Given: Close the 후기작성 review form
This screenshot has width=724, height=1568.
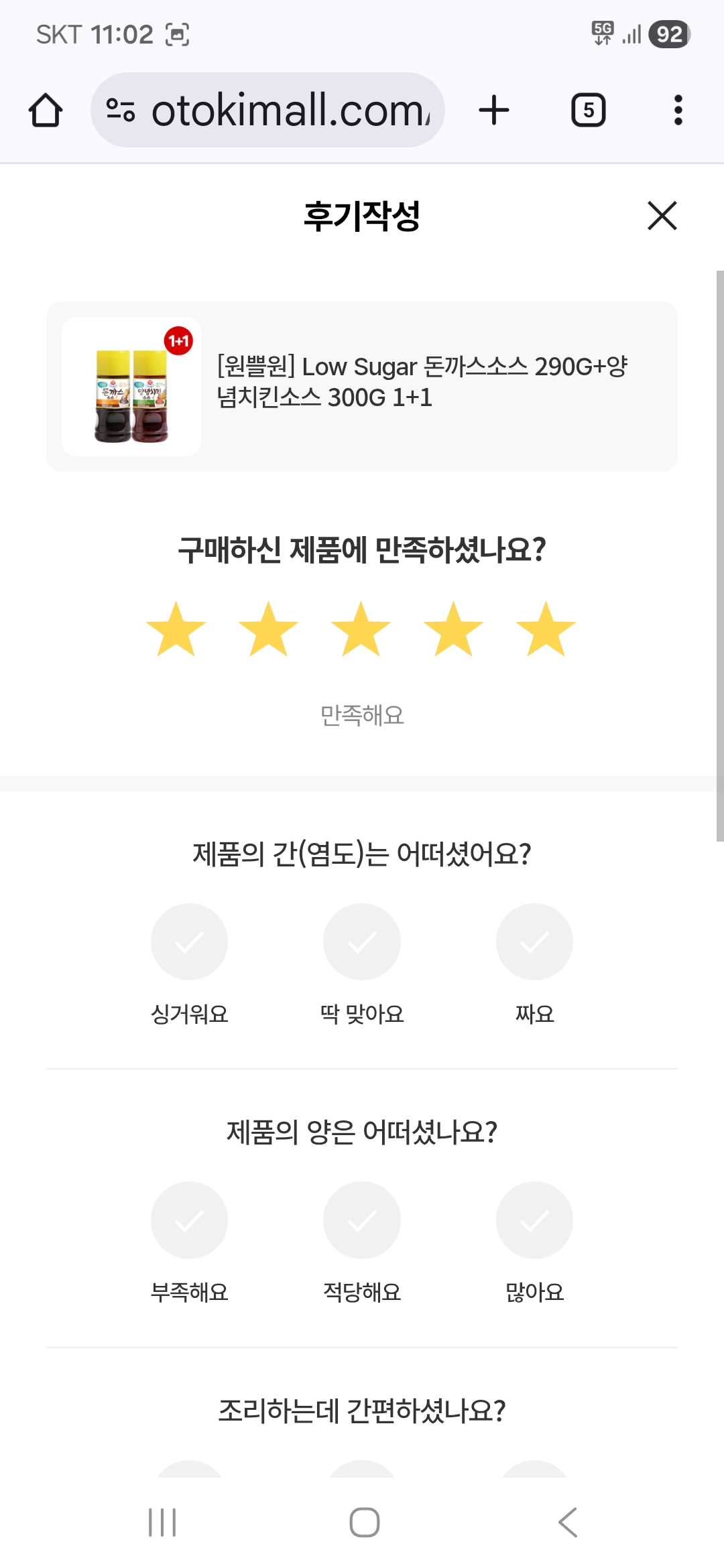Looking at the screenshot, I should pyautogui.click(x=662, y=216).
